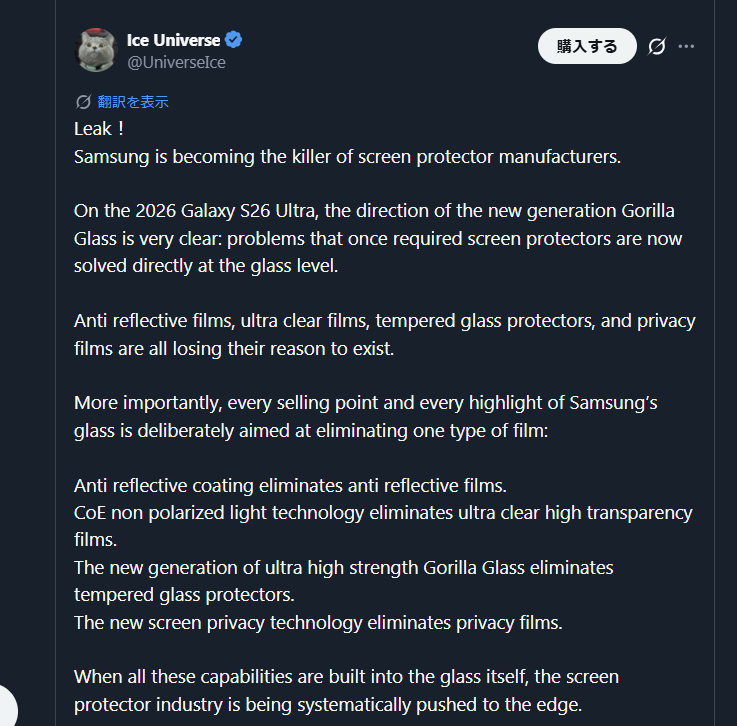Click the Ice Universe cat profile avatar
Screen dimensions: 737x726
pyautogui.click(x=97, y=49)
